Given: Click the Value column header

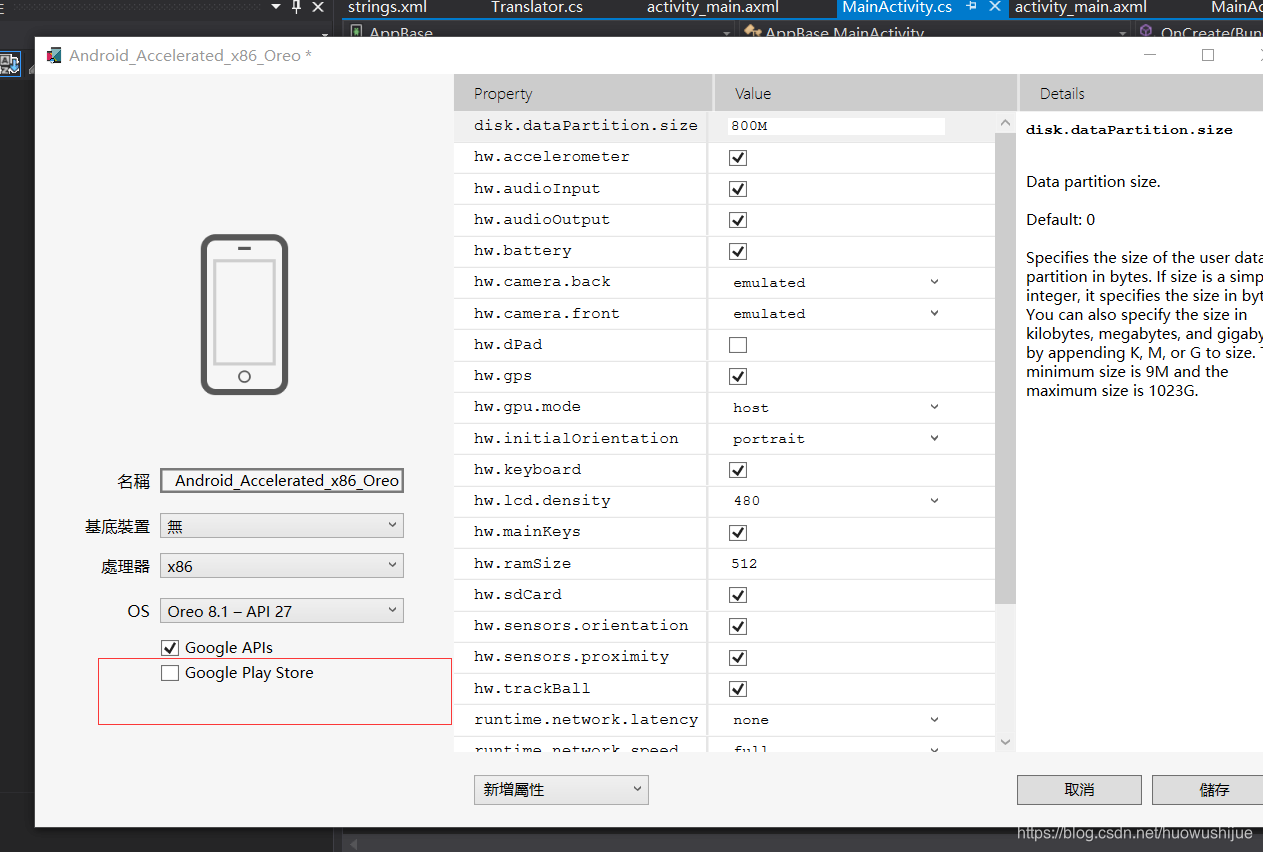Looking at the screenshot, I should click(x=865, y=93).
